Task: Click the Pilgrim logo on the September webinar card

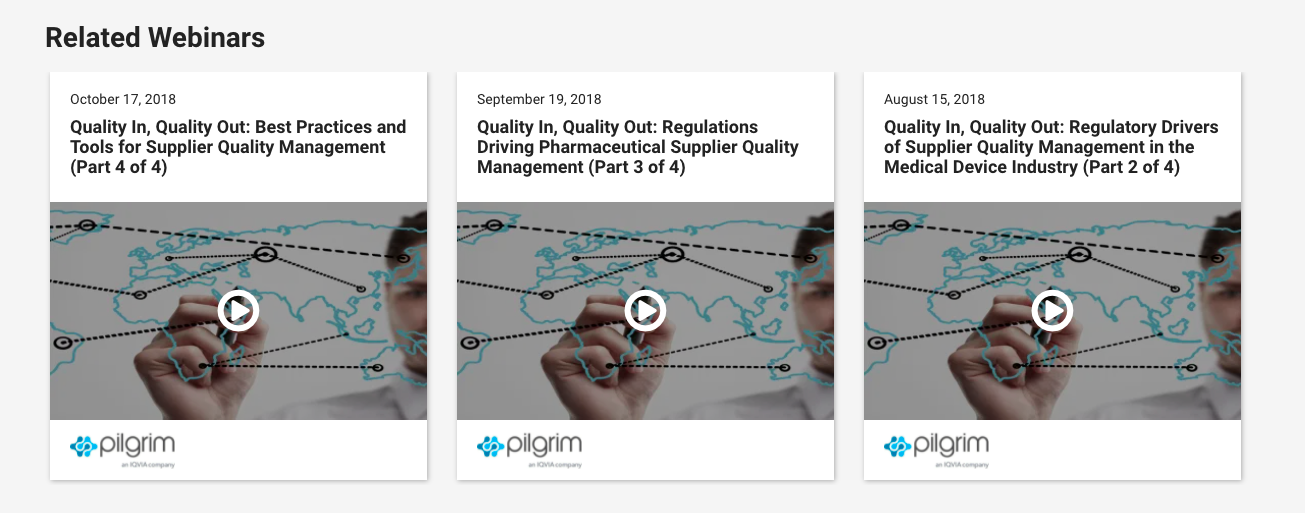Action: click(529, 446)
